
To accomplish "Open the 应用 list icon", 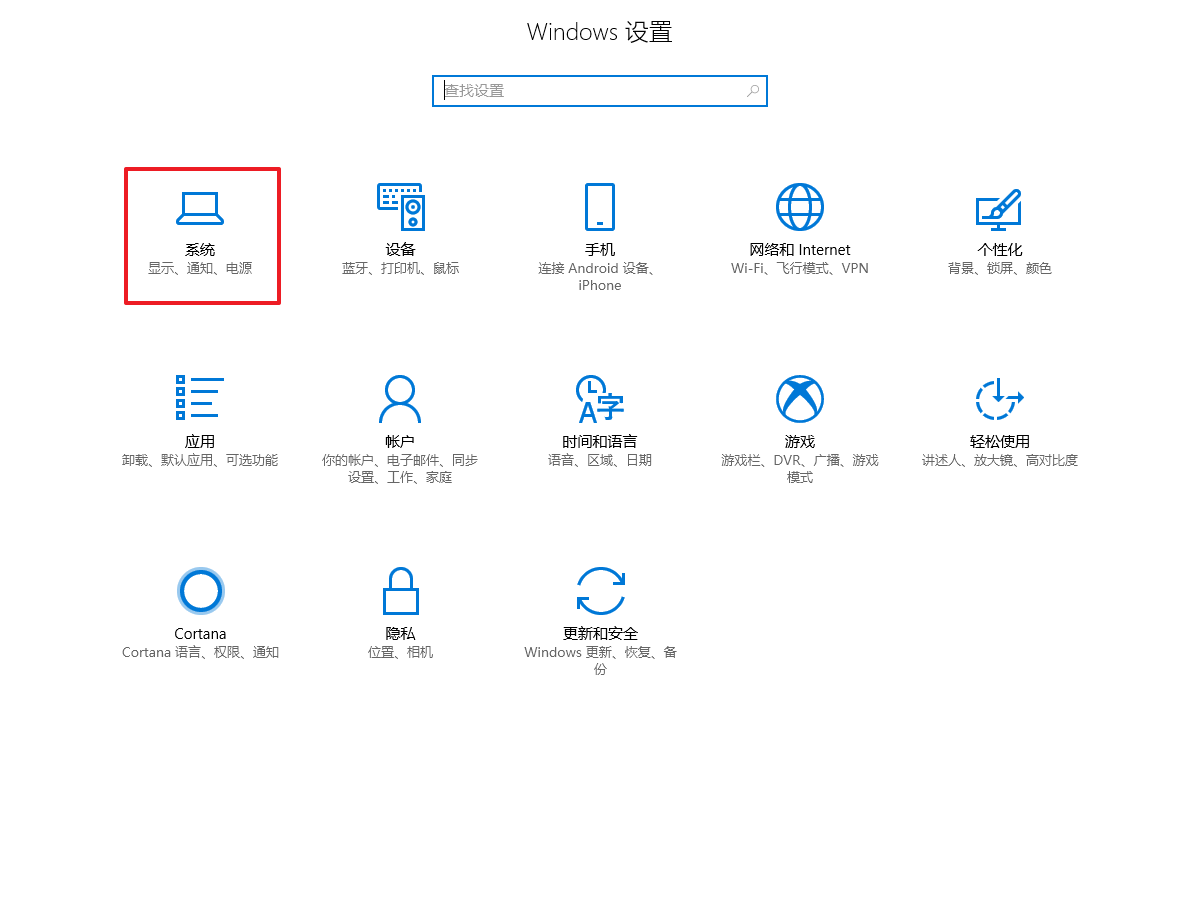I will click(200, 398).
